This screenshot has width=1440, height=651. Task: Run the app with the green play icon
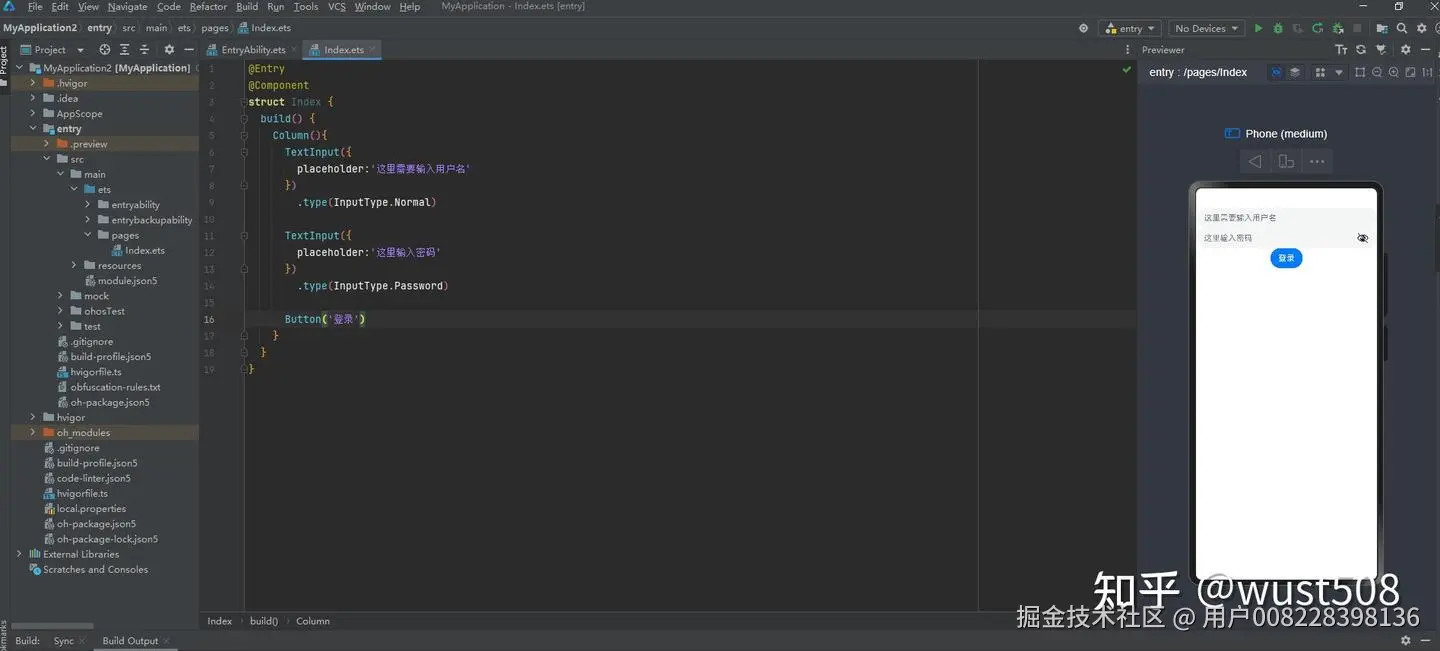[1258, 29]
